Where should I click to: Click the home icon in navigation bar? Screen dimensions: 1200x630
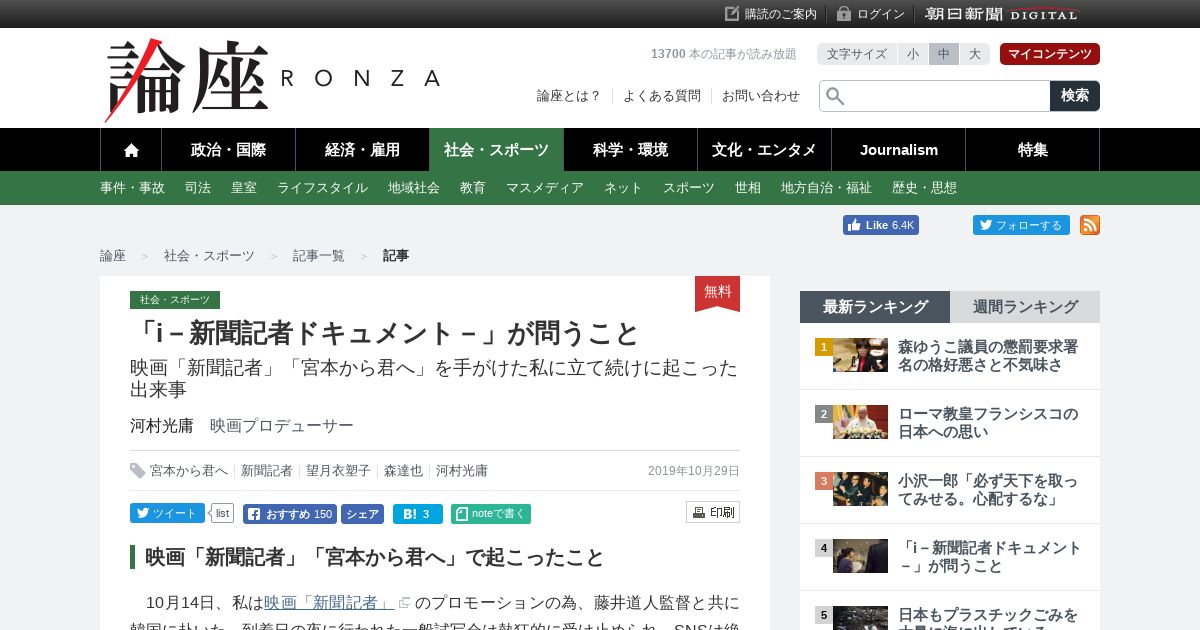click(x=131, y=150)
